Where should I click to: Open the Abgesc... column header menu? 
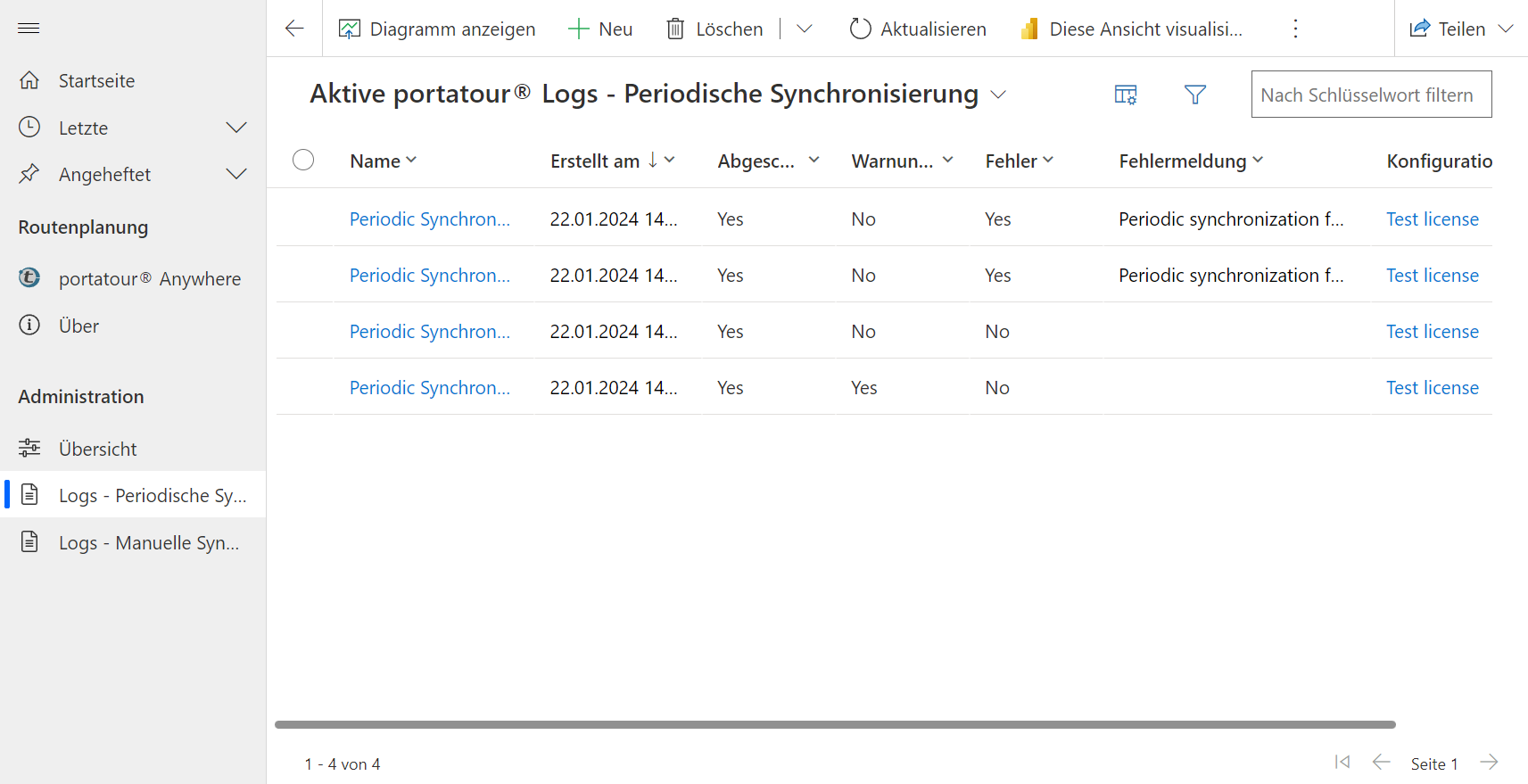[x=769, y=161]
